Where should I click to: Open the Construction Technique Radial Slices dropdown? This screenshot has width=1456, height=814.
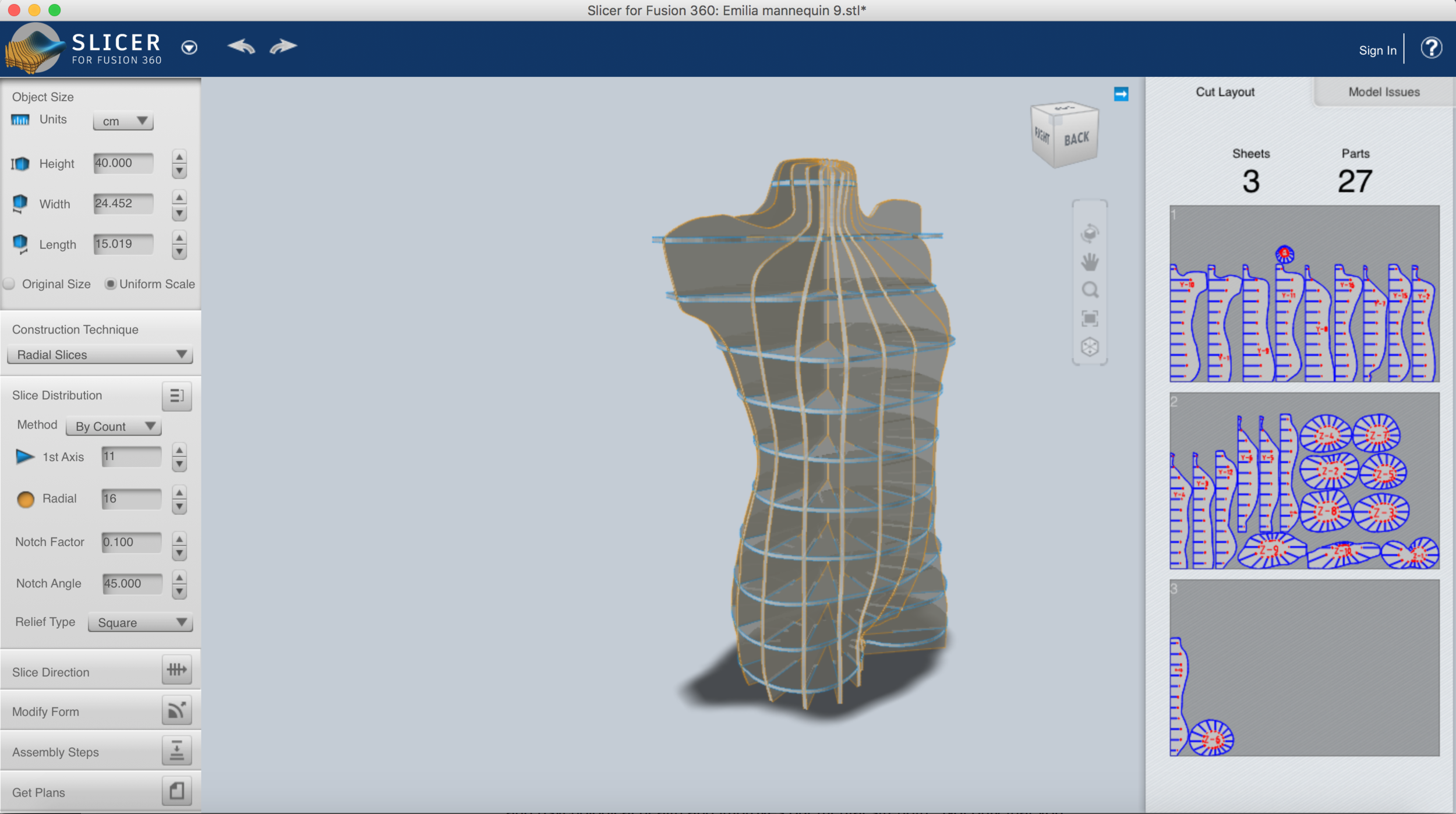coord(100,355)
